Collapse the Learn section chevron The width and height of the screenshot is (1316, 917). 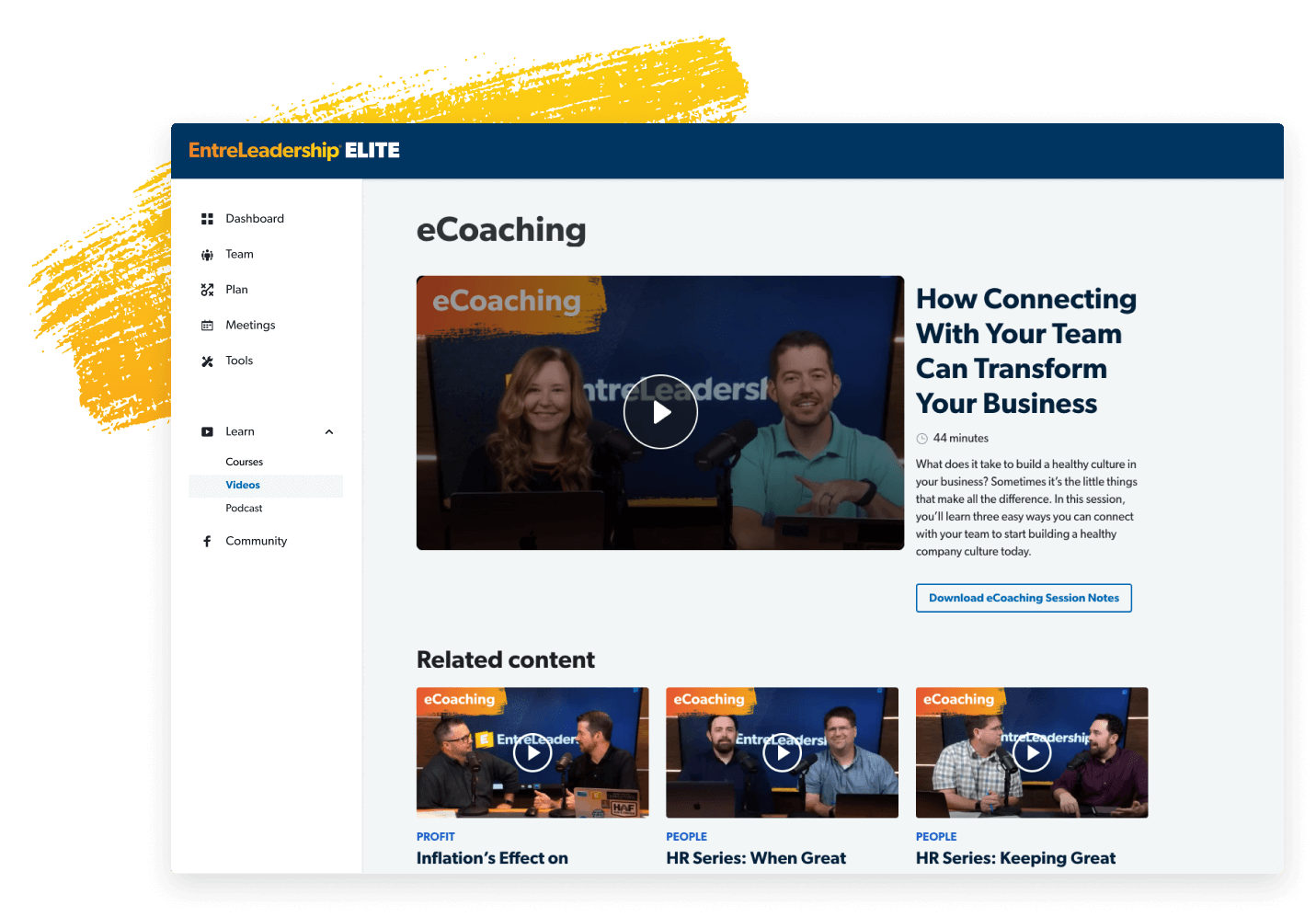coord(329,432)
